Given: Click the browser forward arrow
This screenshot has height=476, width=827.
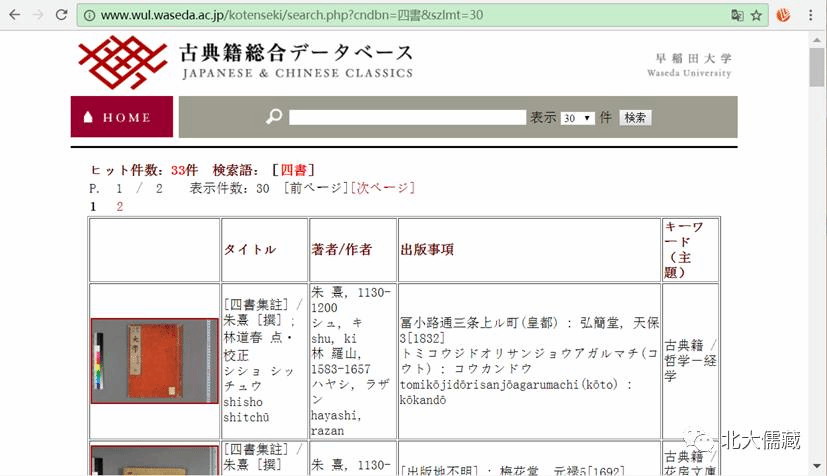Looking at the screenshot, I should point(38,15).
